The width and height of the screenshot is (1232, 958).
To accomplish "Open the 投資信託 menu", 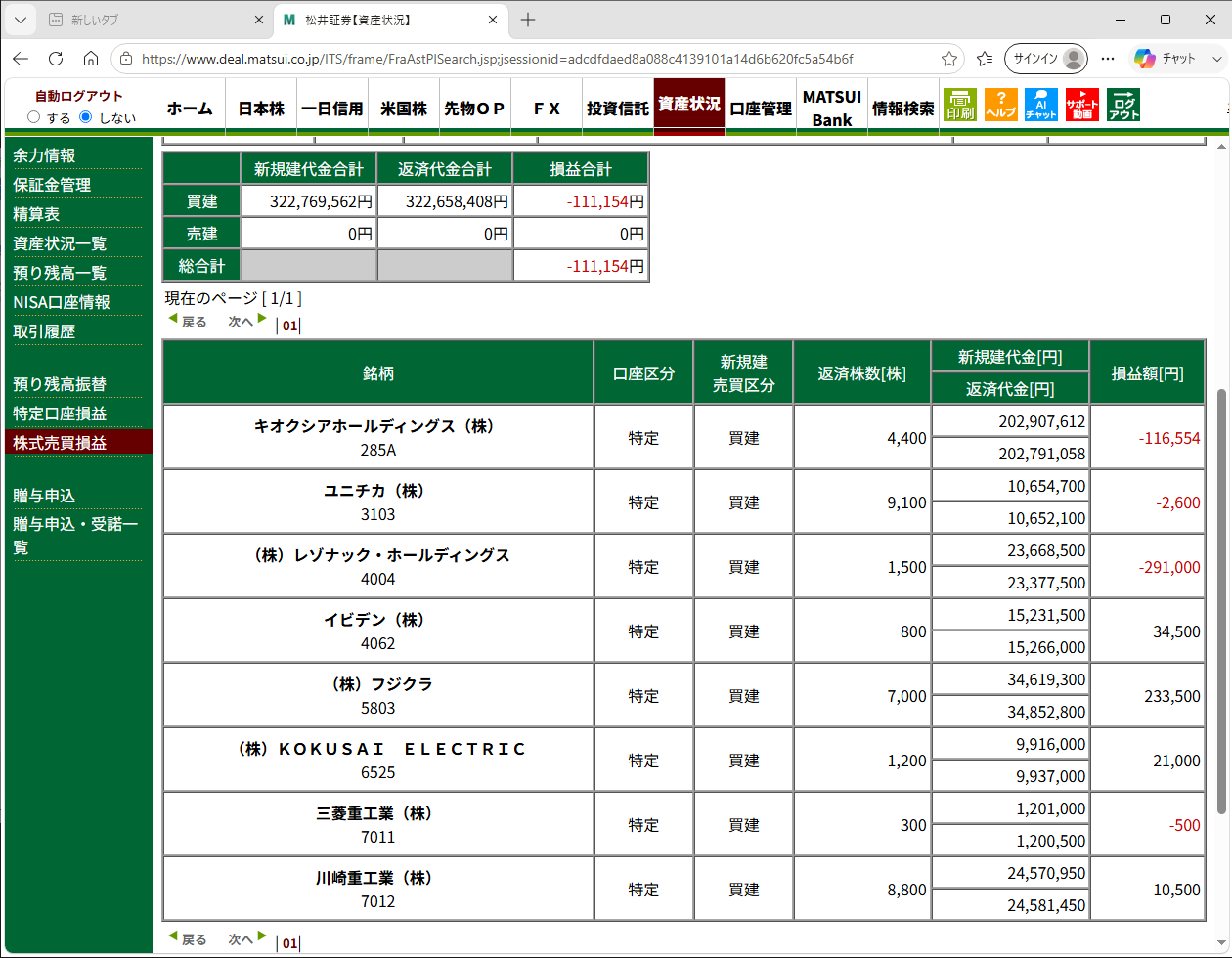I will [x=618, y=108].
